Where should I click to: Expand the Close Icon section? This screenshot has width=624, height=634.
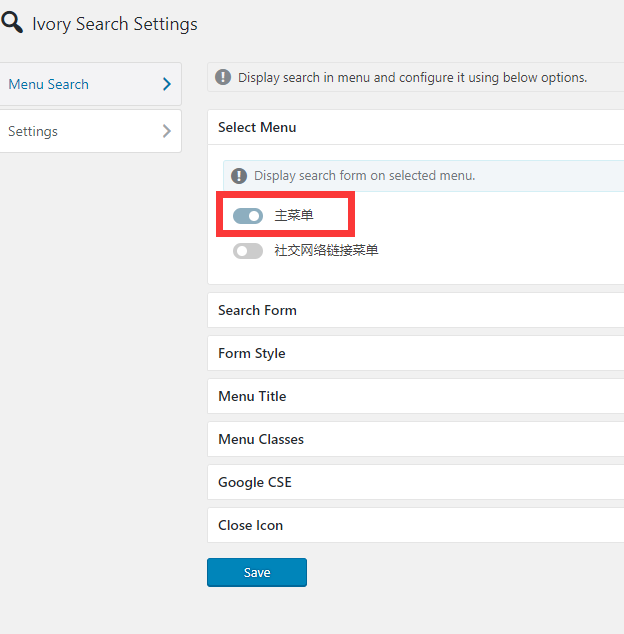pyautogui.click(x=416, y=525)
